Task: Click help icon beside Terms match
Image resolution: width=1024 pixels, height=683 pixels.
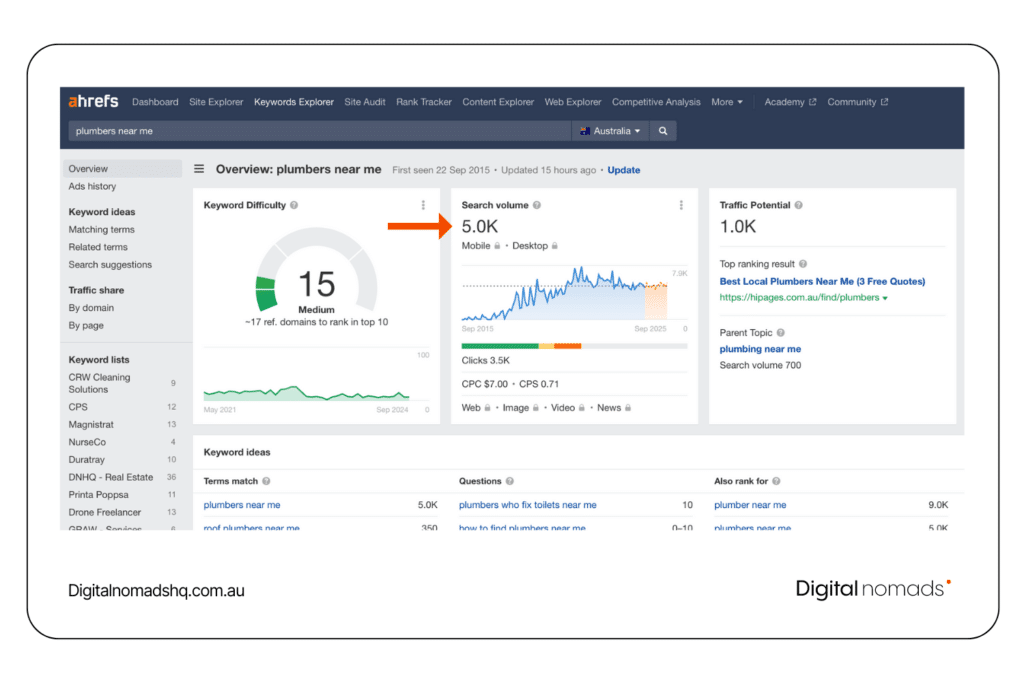Action: tap(266, 481)
